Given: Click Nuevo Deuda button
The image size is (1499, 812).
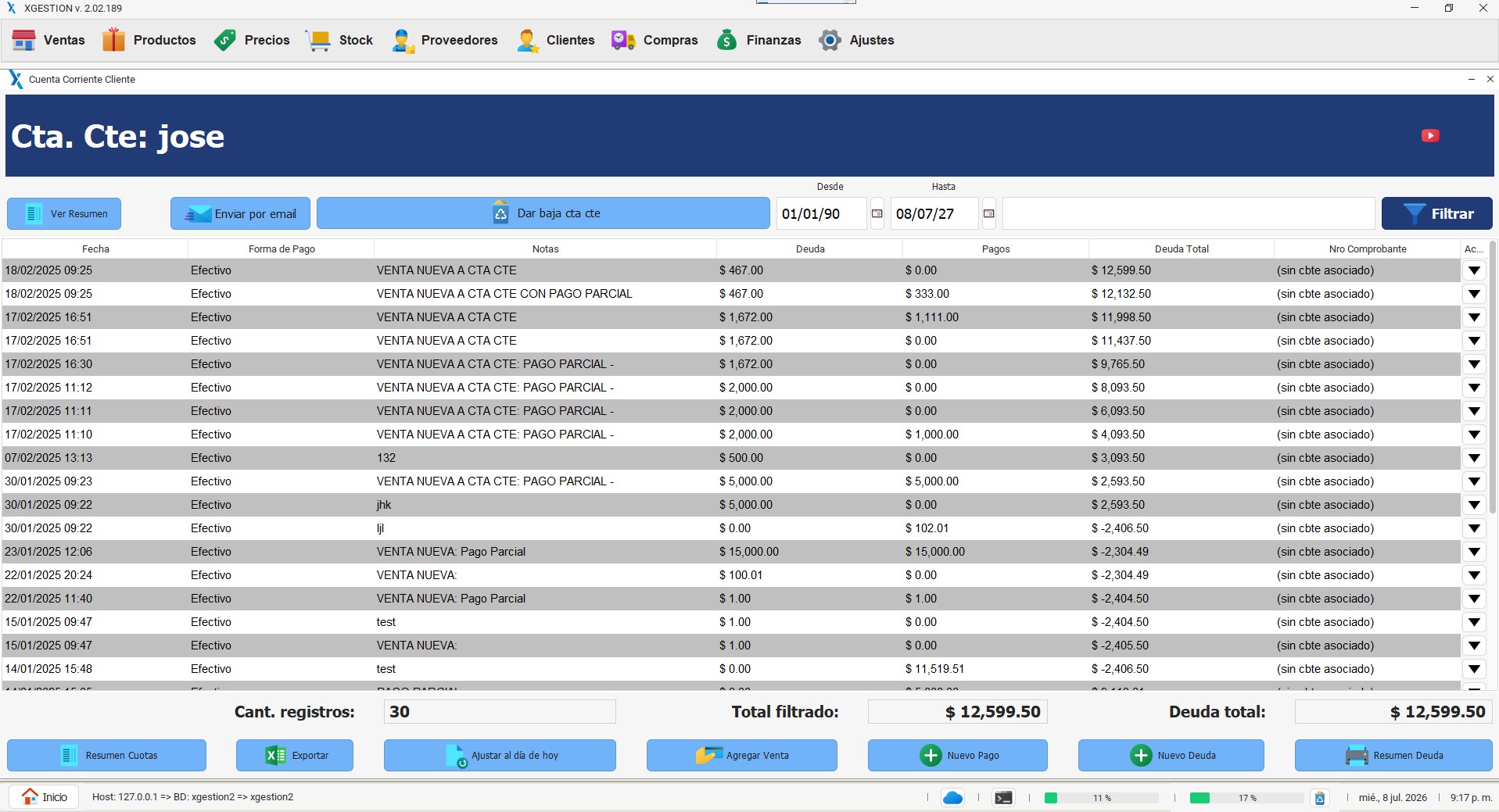Looking at the screenshot, I should click(x=1171, y=756).
